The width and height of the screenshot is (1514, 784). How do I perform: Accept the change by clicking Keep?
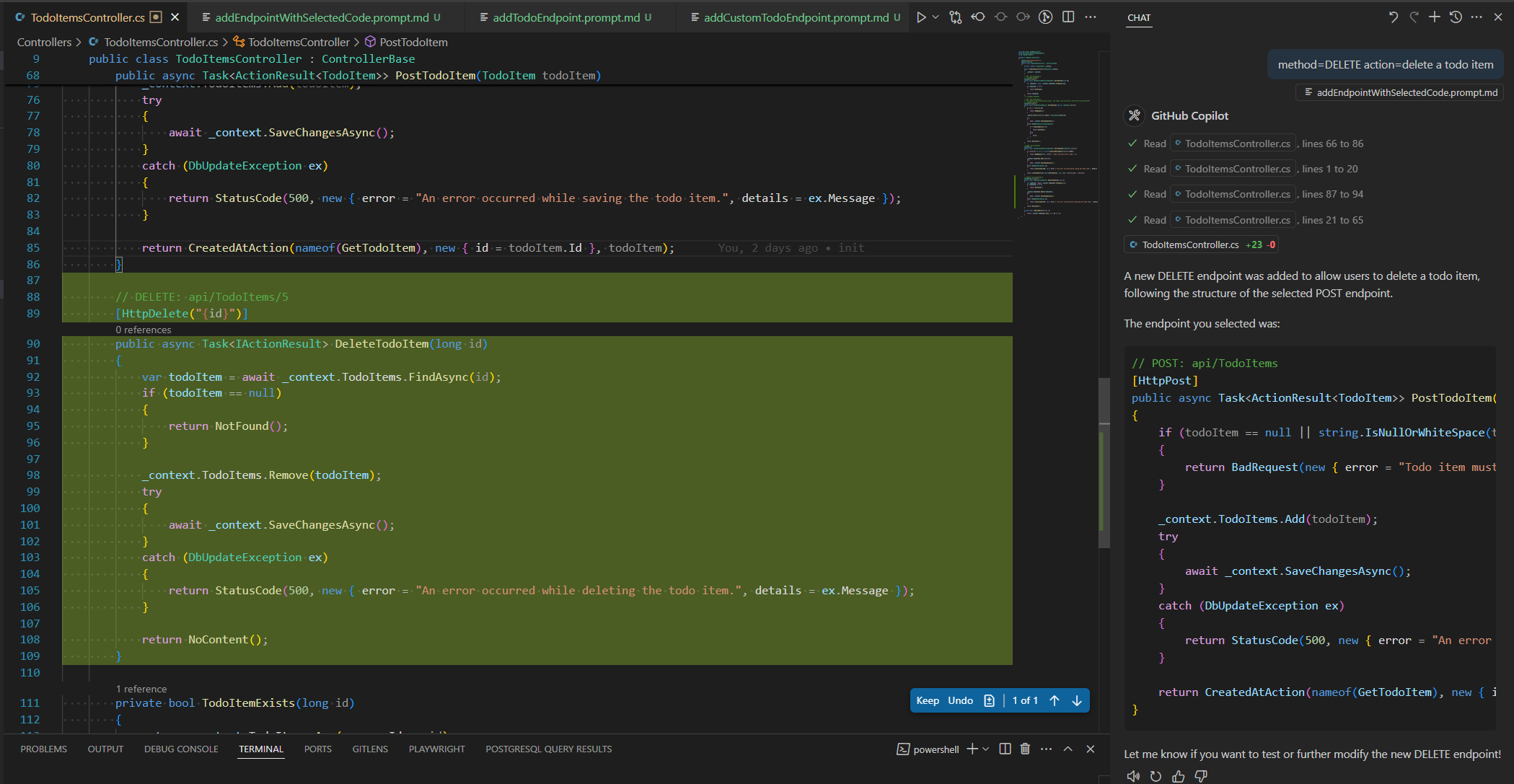tap(928, 700)
